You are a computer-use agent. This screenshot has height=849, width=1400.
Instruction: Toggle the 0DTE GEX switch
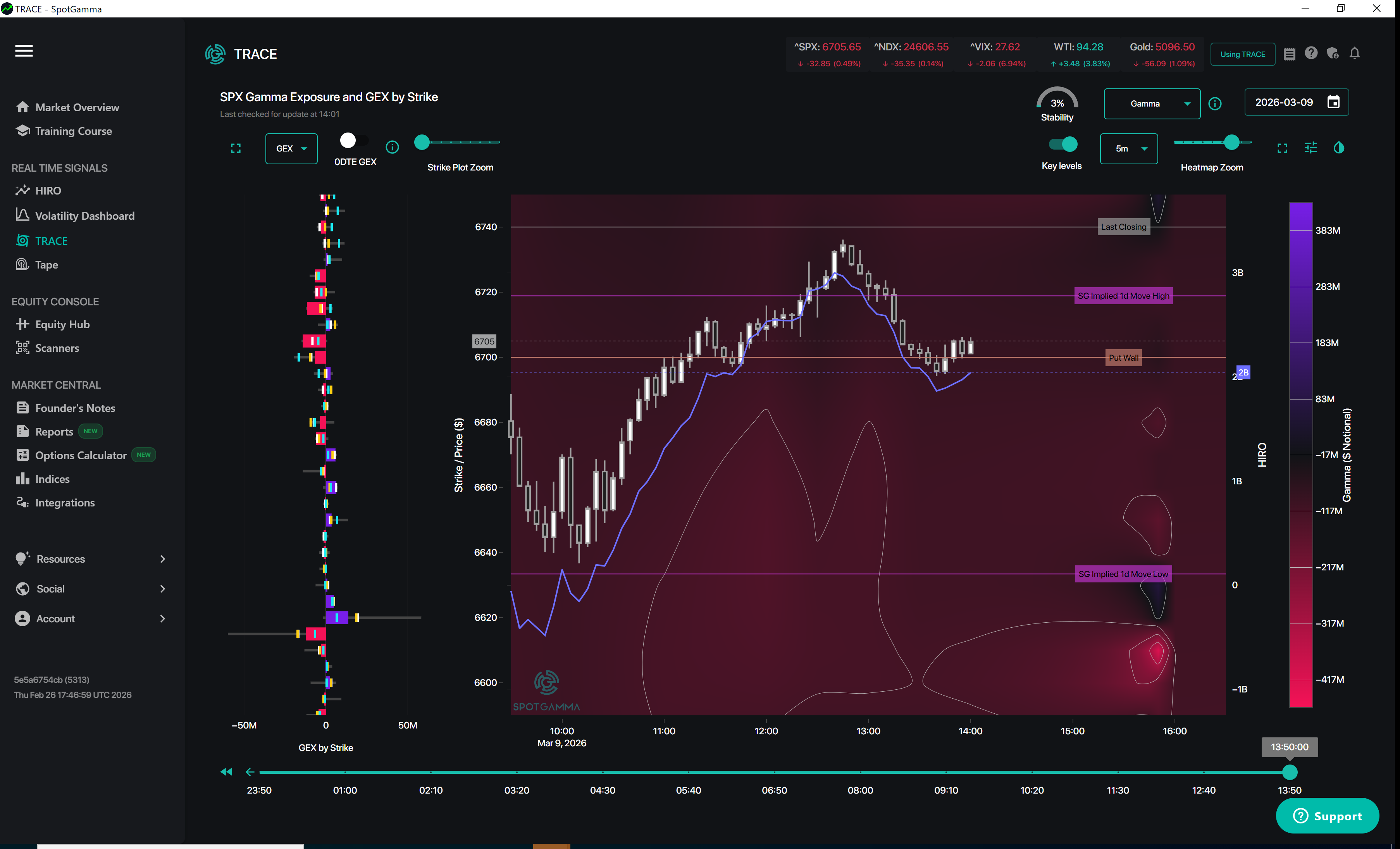pyautogui.click(x=354, y=140)
